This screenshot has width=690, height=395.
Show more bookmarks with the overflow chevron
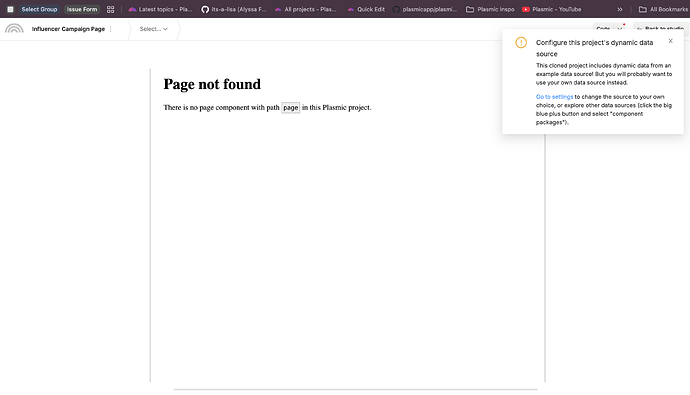click(620, 9)
